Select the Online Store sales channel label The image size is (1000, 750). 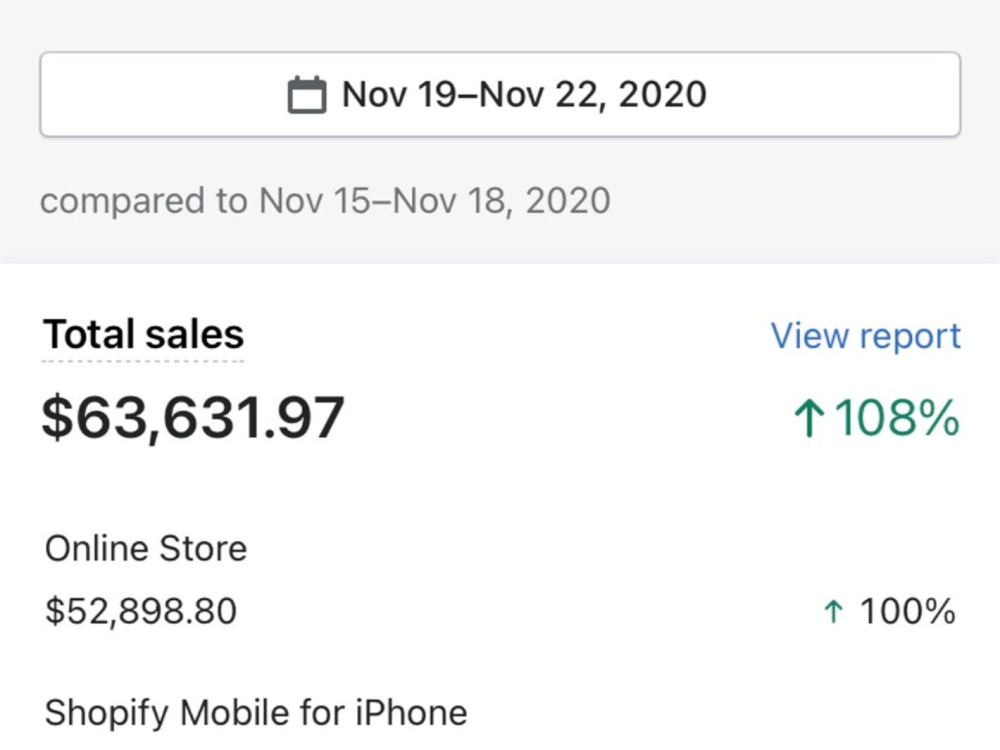tap(146, 548)
